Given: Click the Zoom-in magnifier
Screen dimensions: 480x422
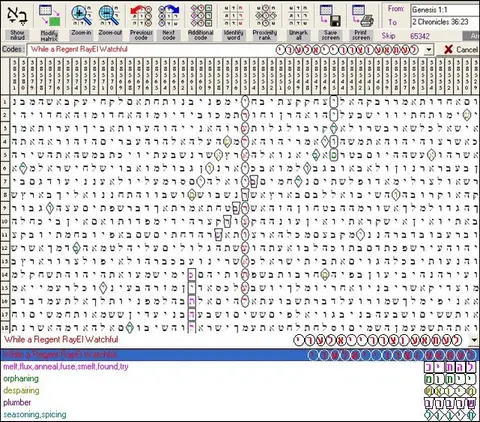Looking at the screenshot, I should [x=81, y=21].
